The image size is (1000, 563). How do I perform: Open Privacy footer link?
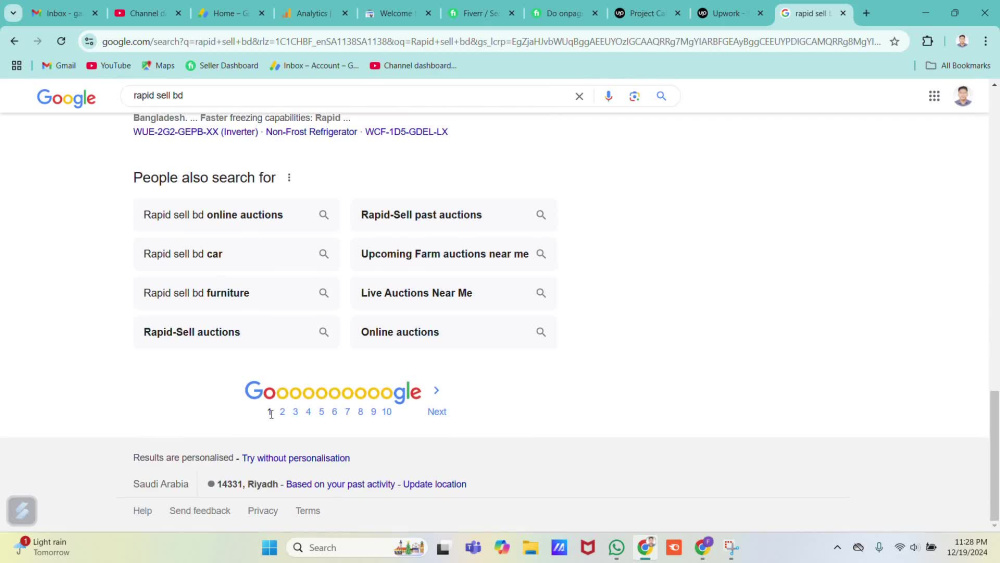263,511
